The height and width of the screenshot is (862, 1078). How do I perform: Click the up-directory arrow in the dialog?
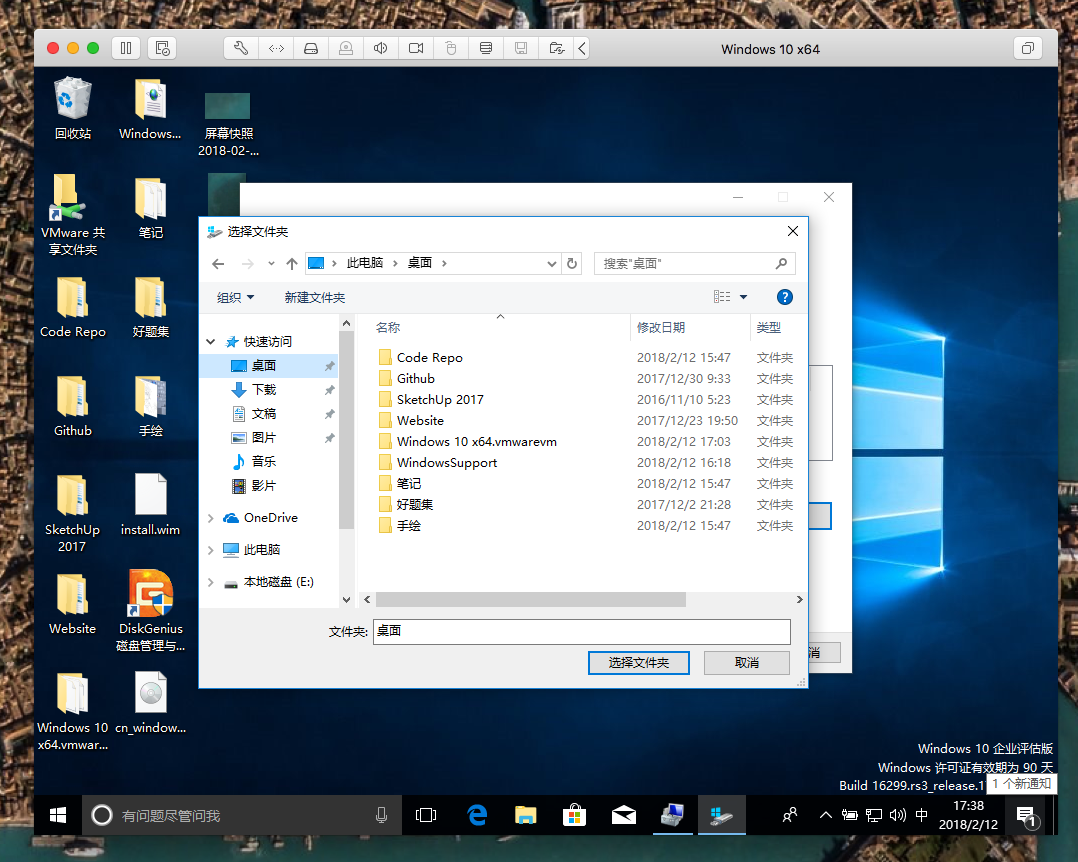(x=292, y=263)
